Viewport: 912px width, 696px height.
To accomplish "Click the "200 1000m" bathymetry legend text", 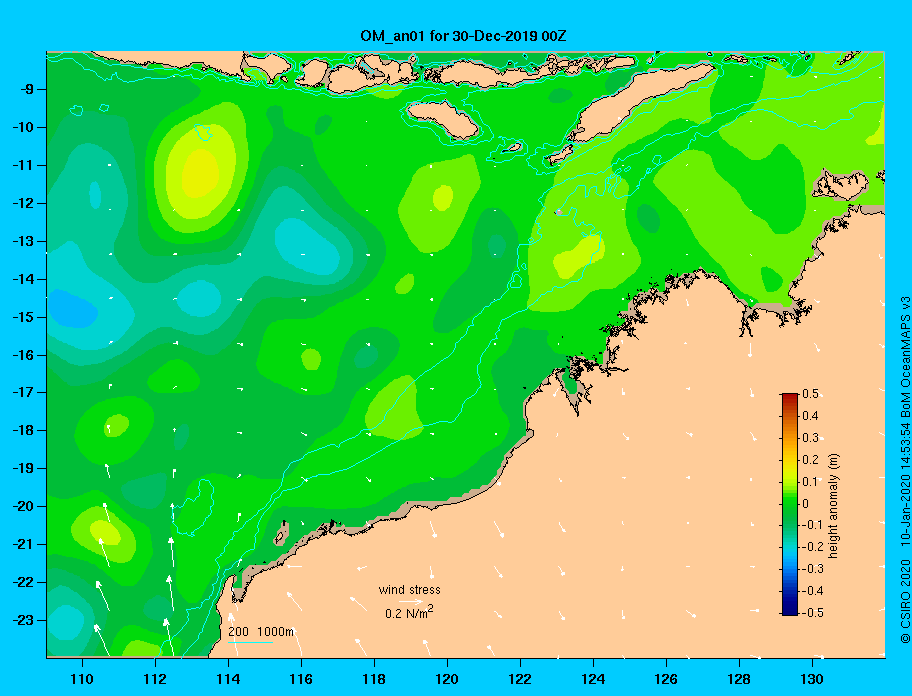I will [x=261, y=631].
